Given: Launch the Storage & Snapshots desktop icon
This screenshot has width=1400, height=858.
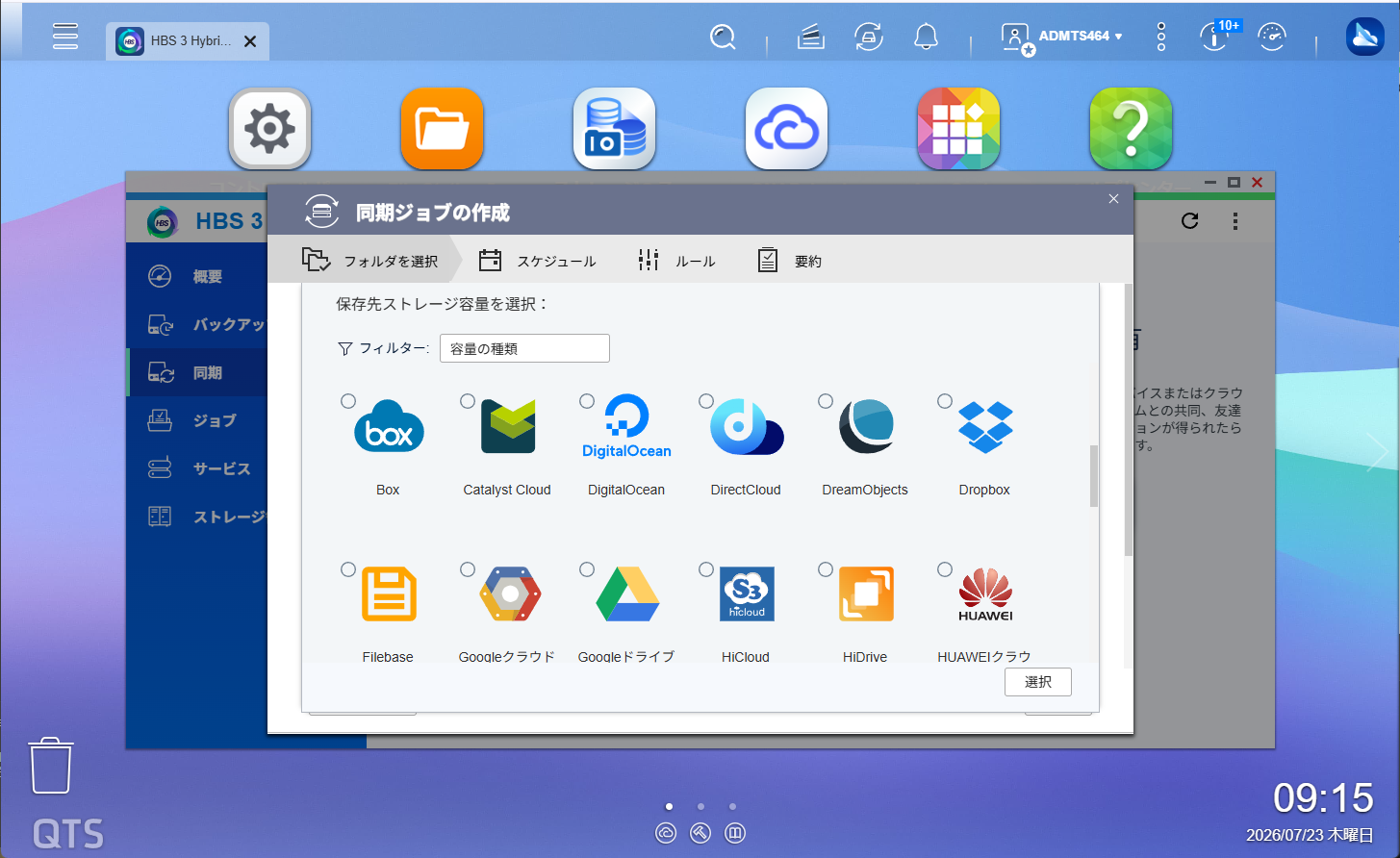Looking at the screenshot, I should pos(614,129).
